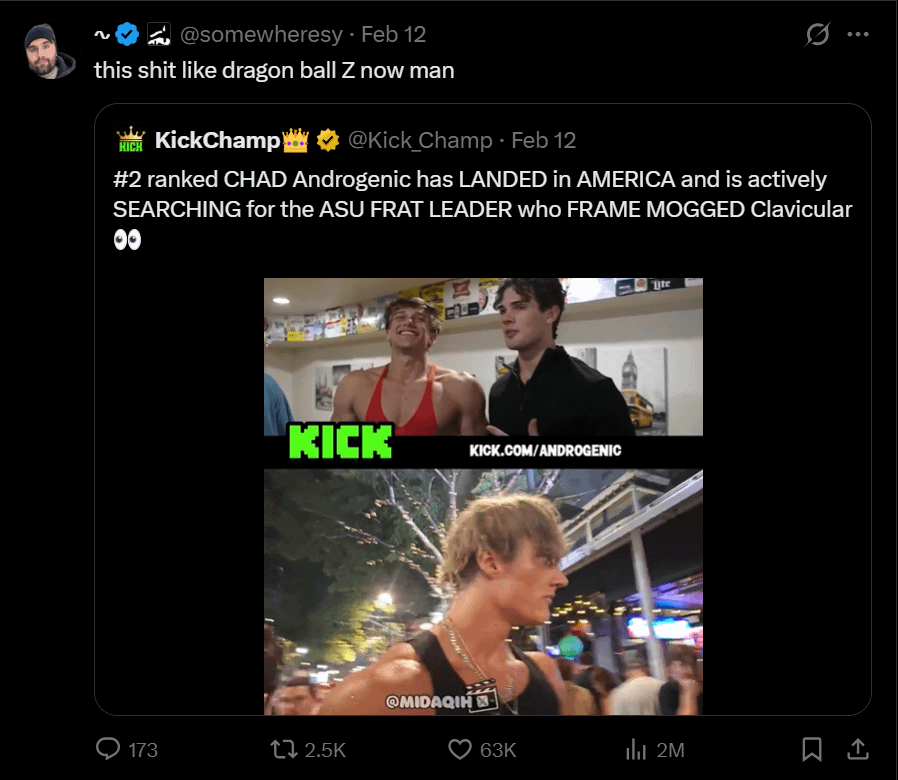Open the quoted tweet text starting '#2 ranked CHAD'

point(470,195)
